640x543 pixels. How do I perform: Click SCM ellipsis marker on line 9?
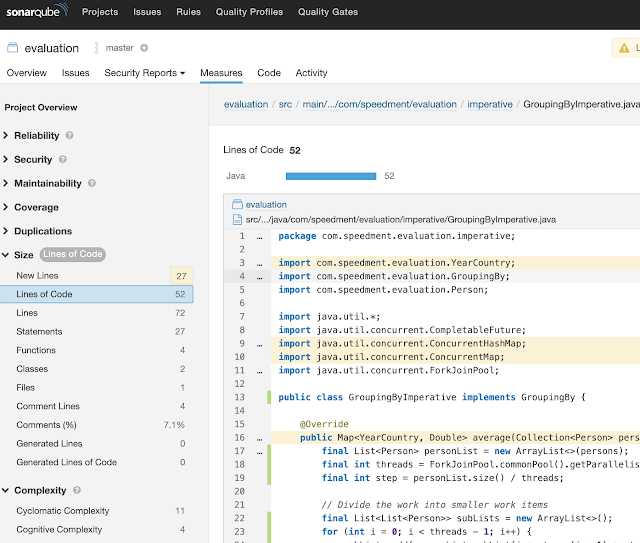pos(260,345)
